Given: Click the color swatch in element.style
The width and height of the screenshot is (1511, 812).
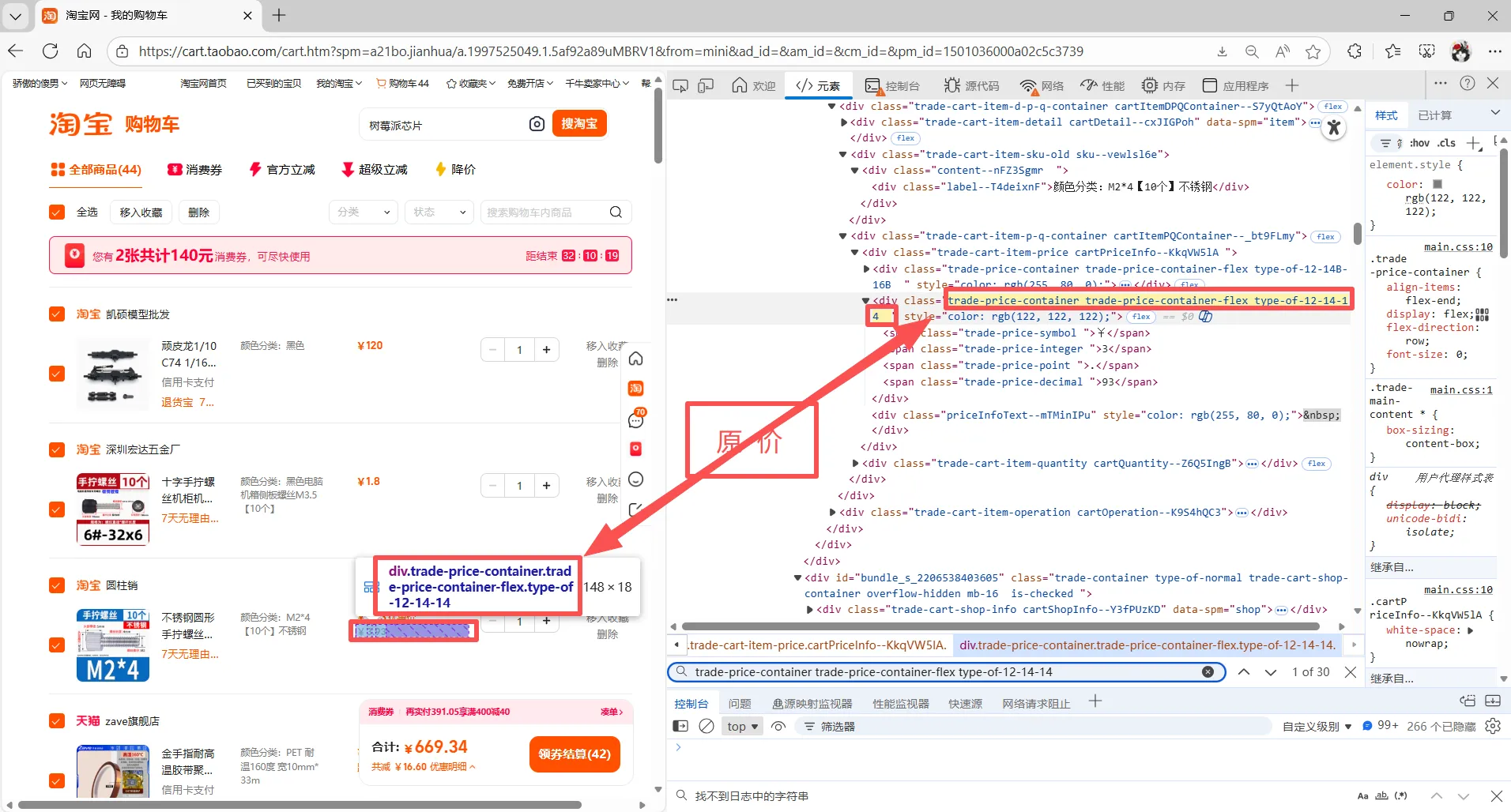Looking at the screenshot, I should click(x=1438, y=184).
